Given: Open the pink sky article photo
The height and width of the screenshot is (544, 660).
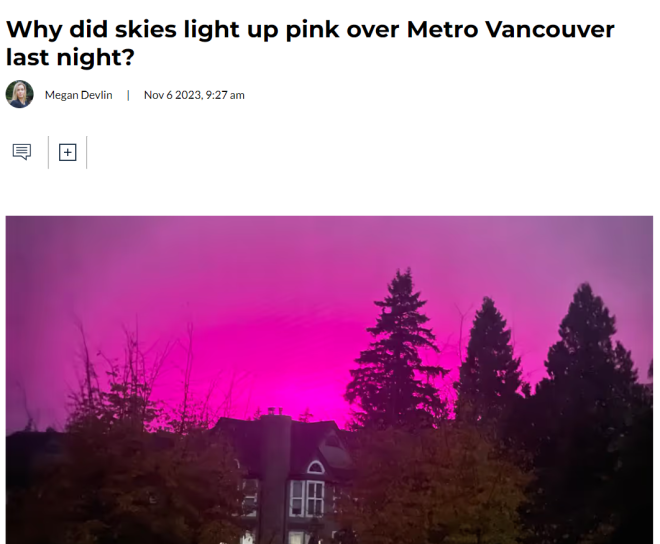Looking at the screenshot, I should point(329,380).
